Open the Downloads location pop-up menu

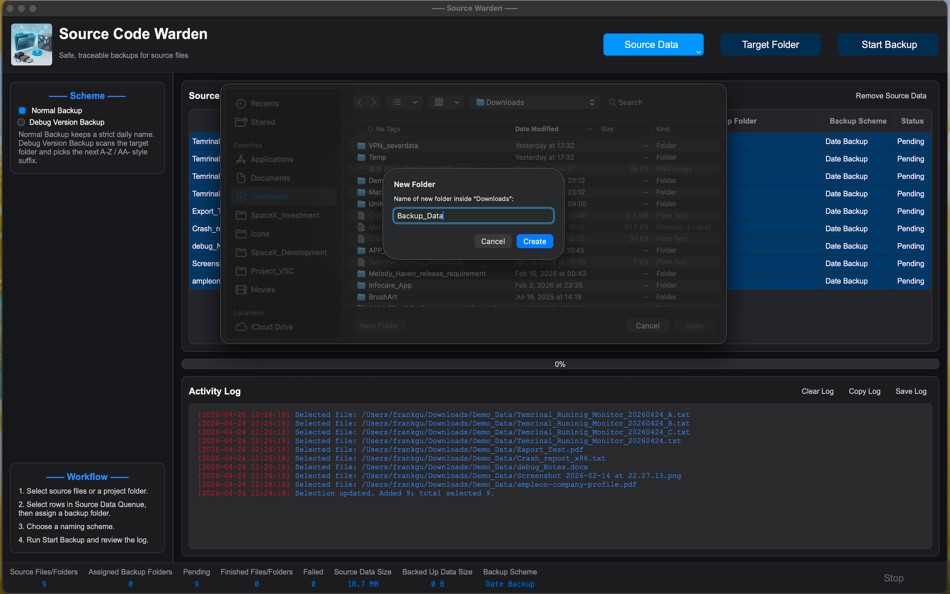(536, 102)
